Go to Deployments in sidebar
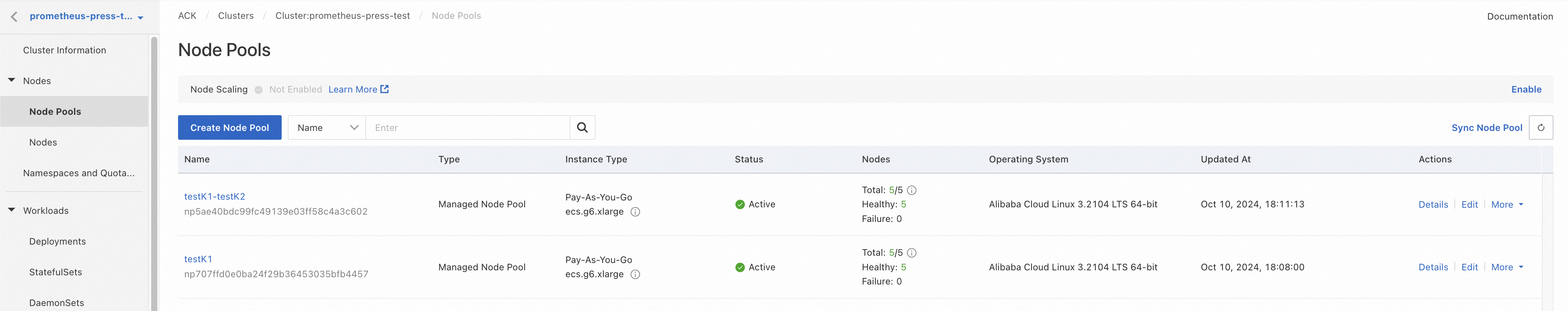 pyautogui.click(x=57, y=242)
